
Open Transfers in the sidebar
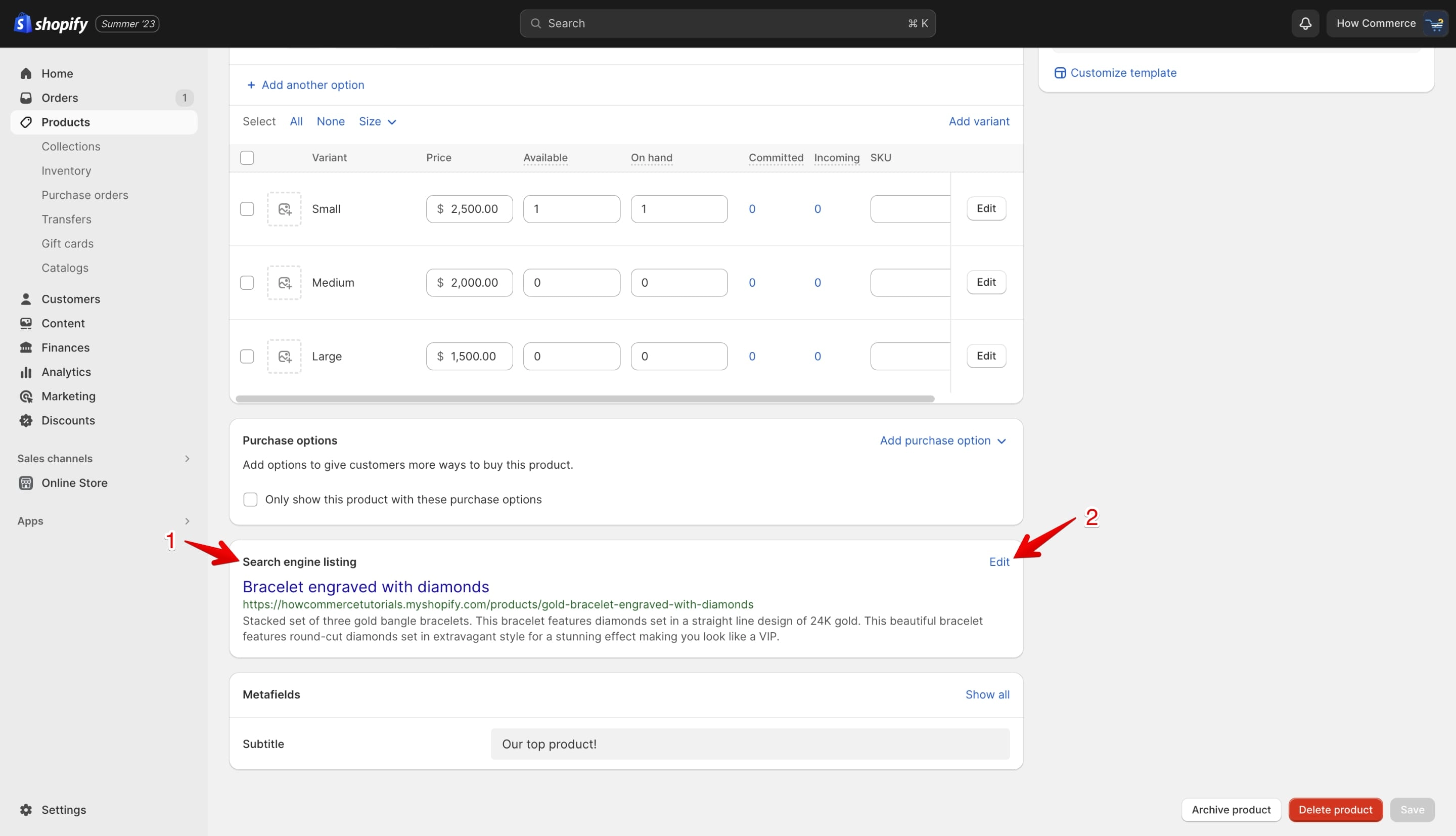[66, 219]
